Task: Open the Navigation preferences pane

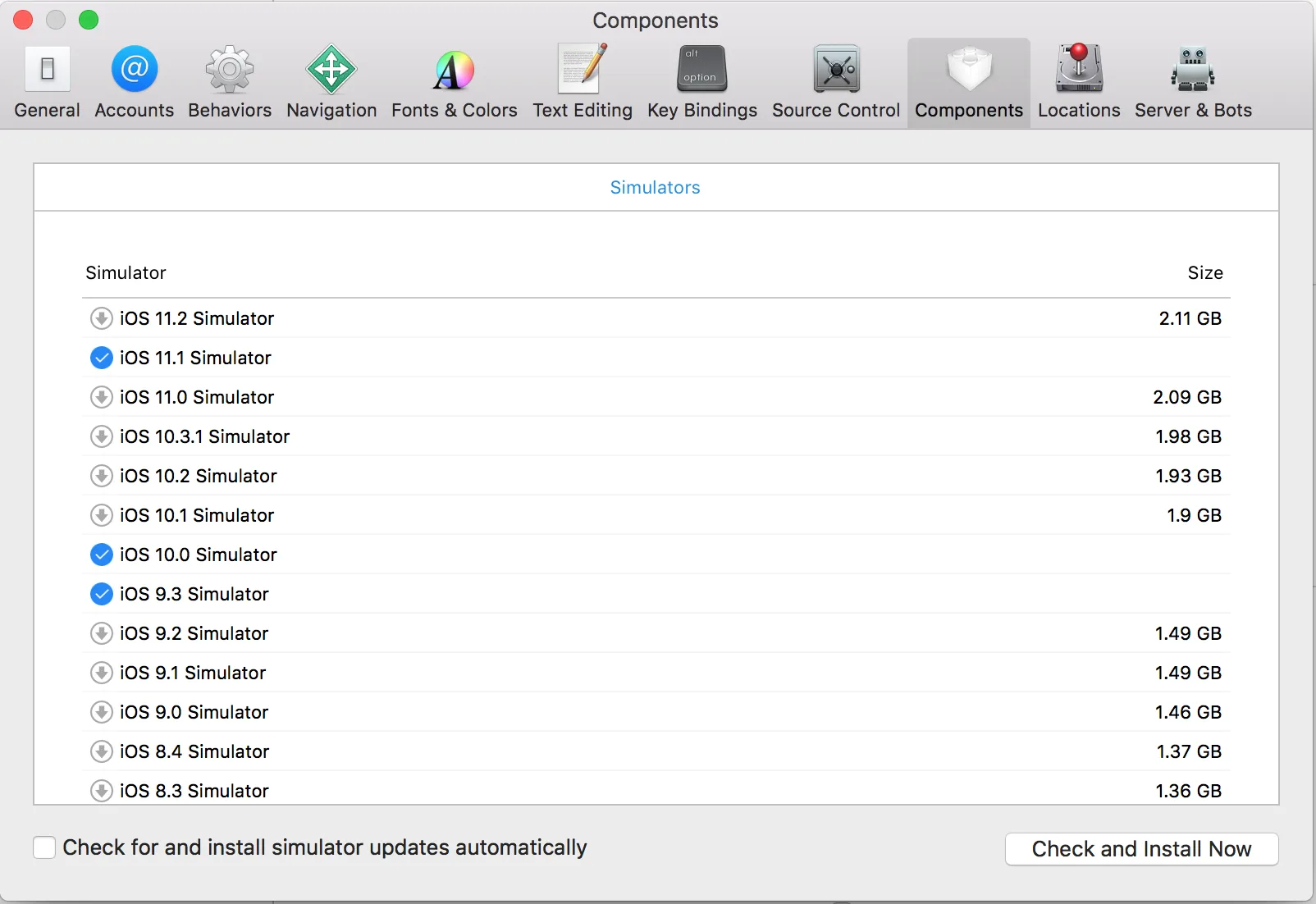Action: tap(331, 83)
